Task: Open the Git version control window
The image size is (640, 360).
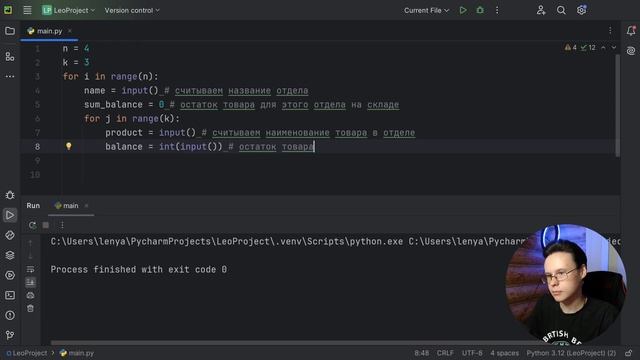Action: 10,335
